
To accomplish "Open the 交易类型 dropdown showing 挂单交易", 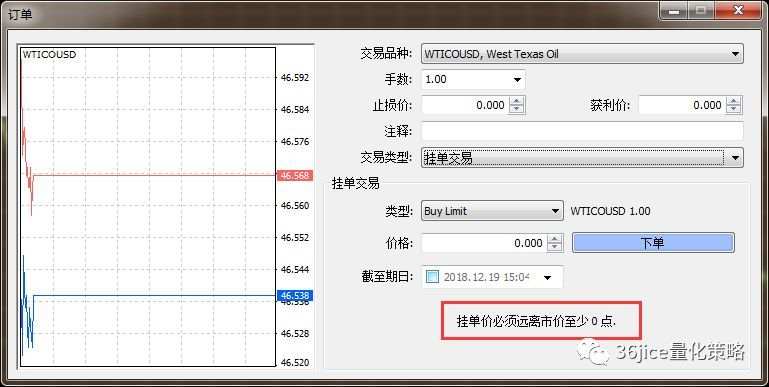I will click(582, 157).
